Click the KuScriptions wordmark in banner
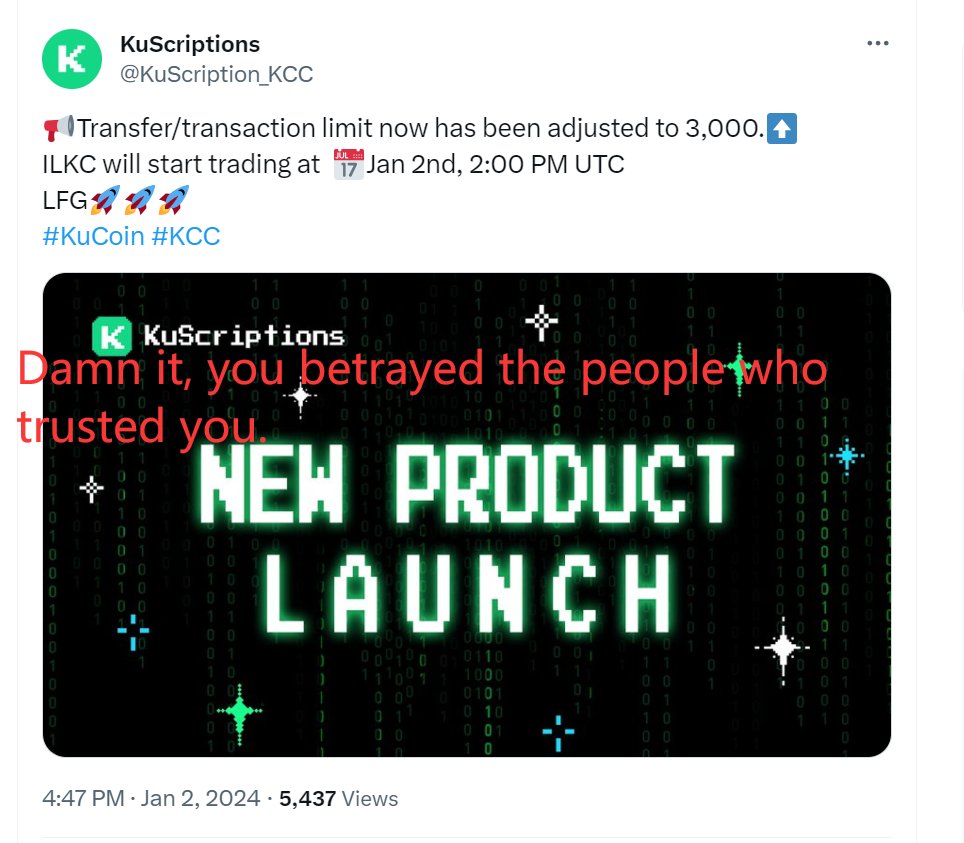The width and height of the screenshot is (964, 843). [x=244, y=336]
